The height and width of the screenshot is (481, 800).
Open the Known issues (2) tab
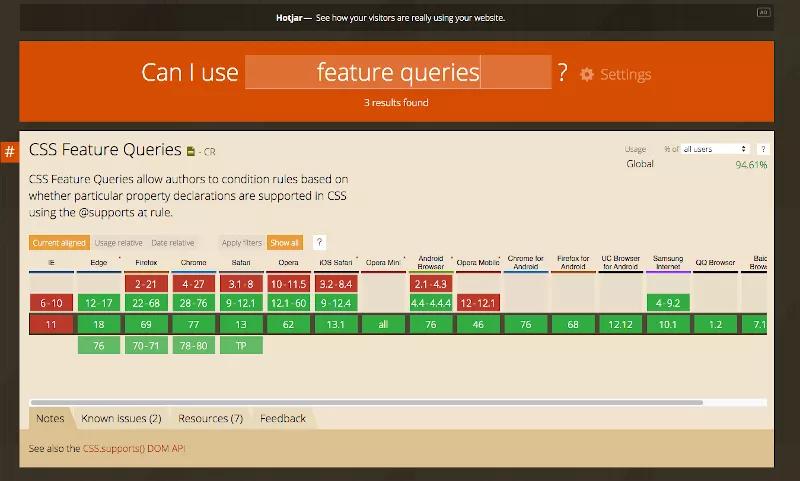[x=121, y=418]
